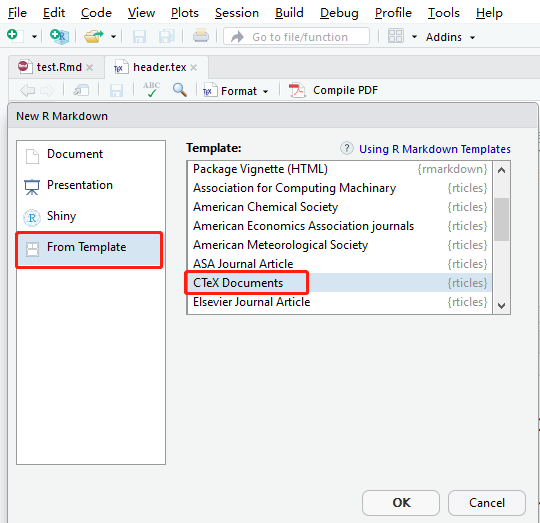
Task: Open the Code menu
Action: pyautogui.click(x=96, y=13)
